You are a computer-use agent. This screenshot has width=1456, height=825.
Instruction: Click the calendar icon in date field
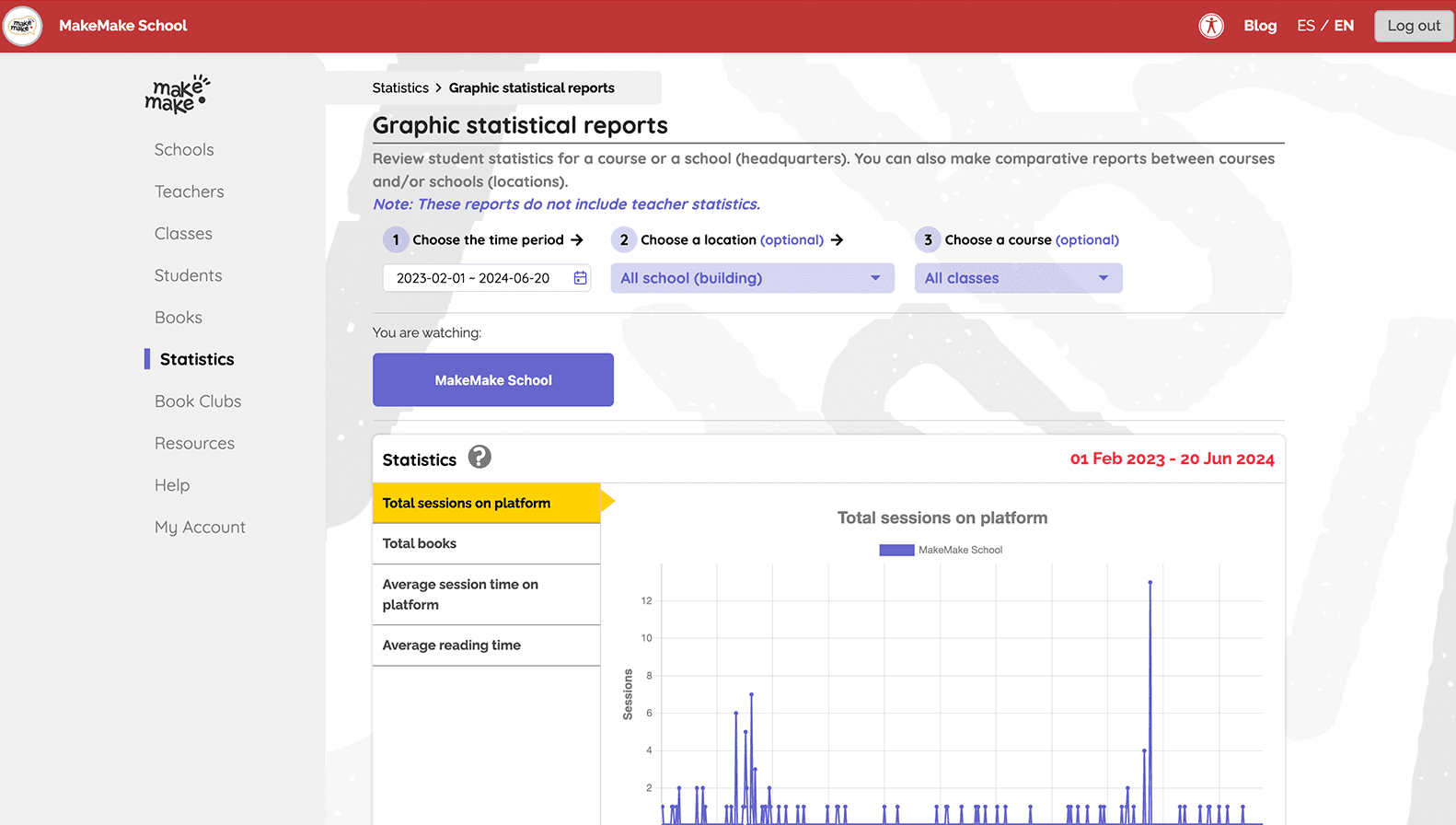581,278
